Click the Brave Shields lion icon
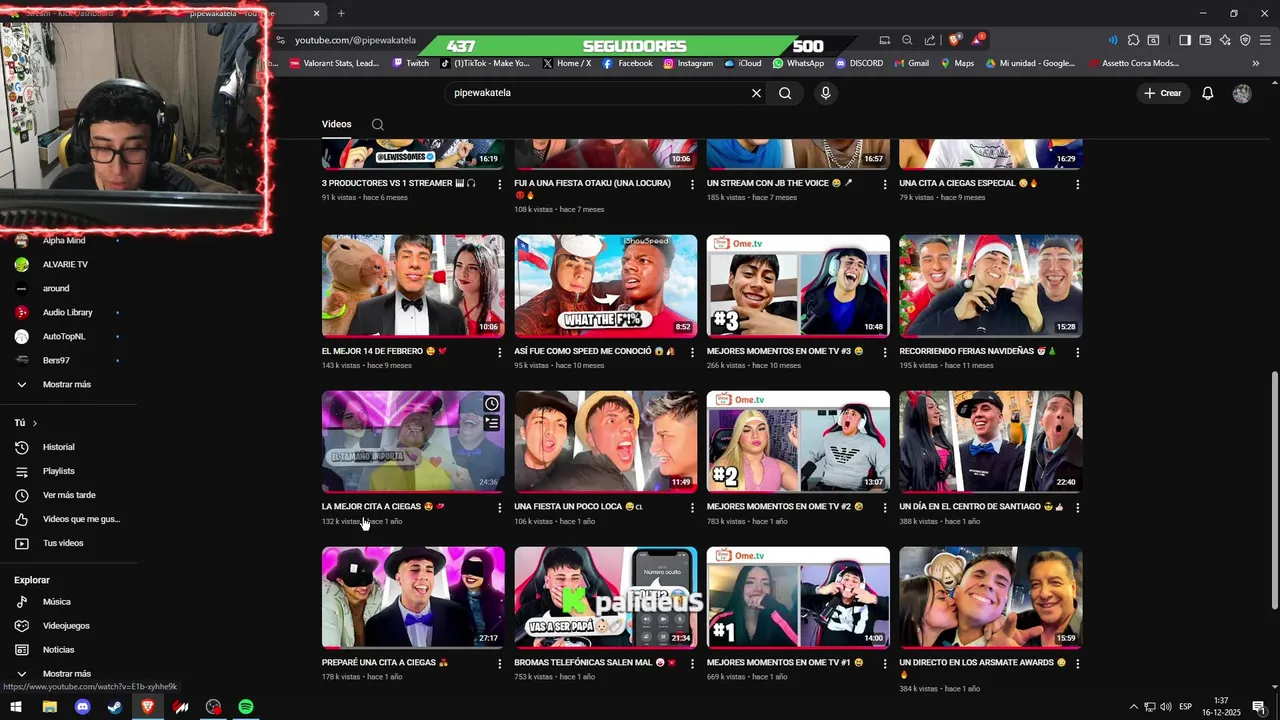This screenshot has width=1280, height=720. coord(954,40)
